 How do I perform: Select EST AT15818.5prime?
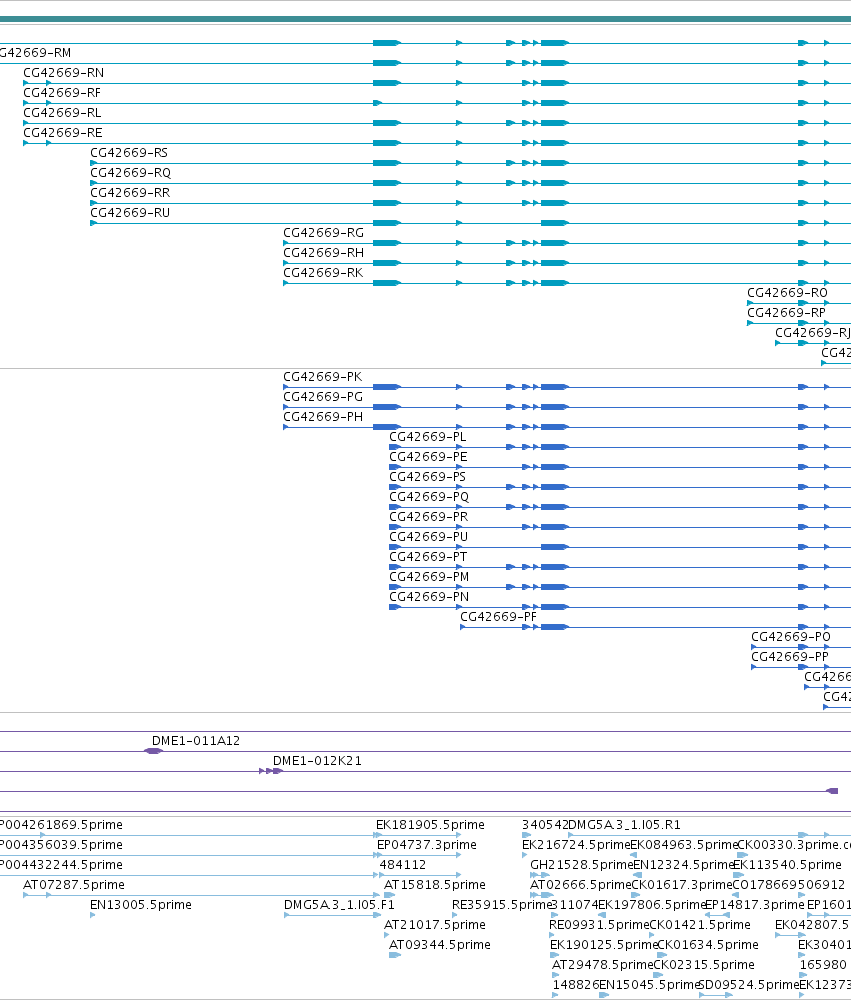click(x=434, y=885)
